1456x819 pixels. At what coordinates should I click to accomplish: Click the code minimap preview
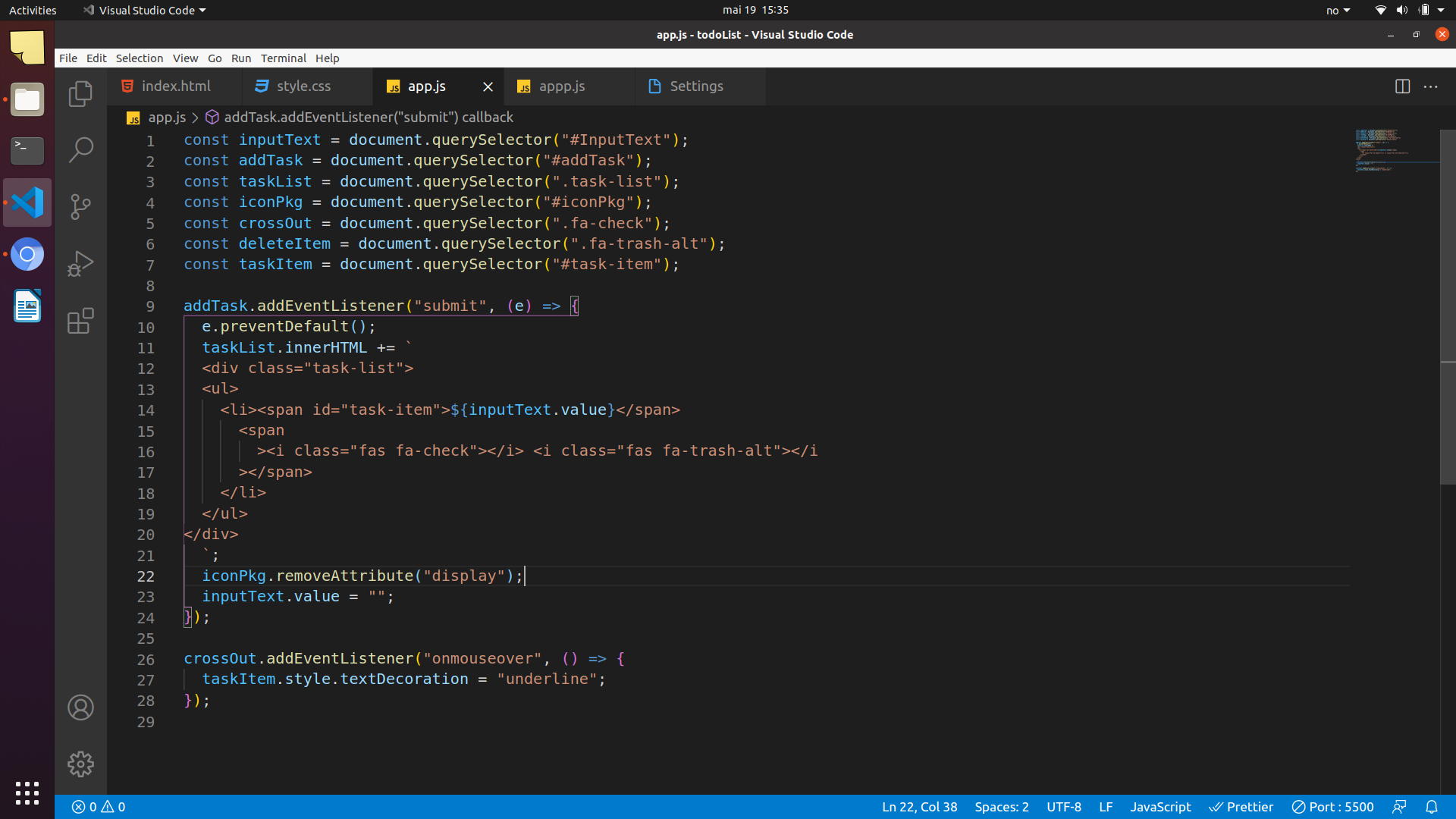click(x=1382, y=150)
